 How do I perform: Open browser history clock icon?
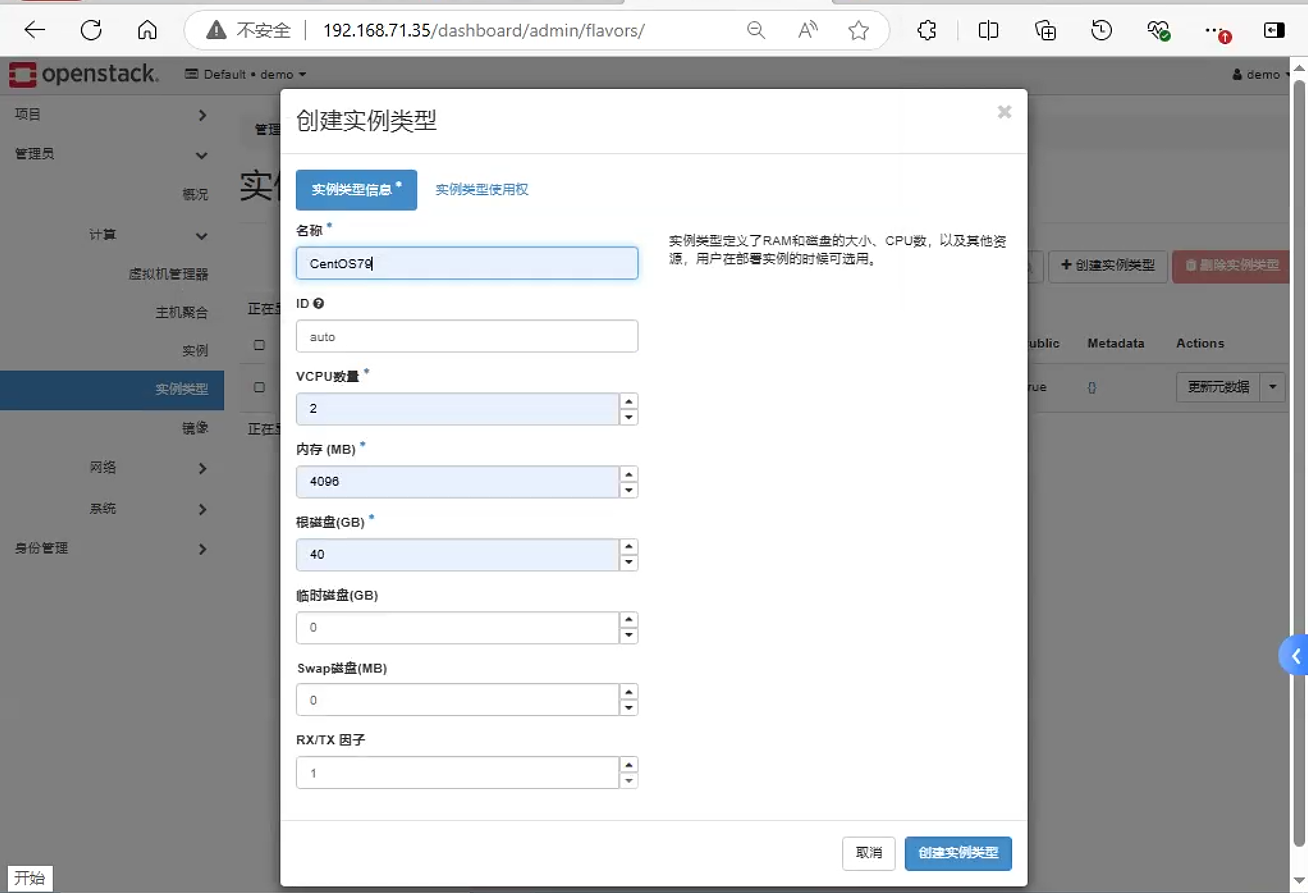[1102, 31]
